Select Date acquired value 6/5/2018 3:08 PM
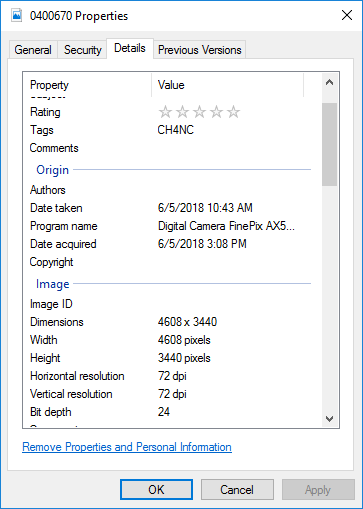363x509 pixels. tap(202, 244)
